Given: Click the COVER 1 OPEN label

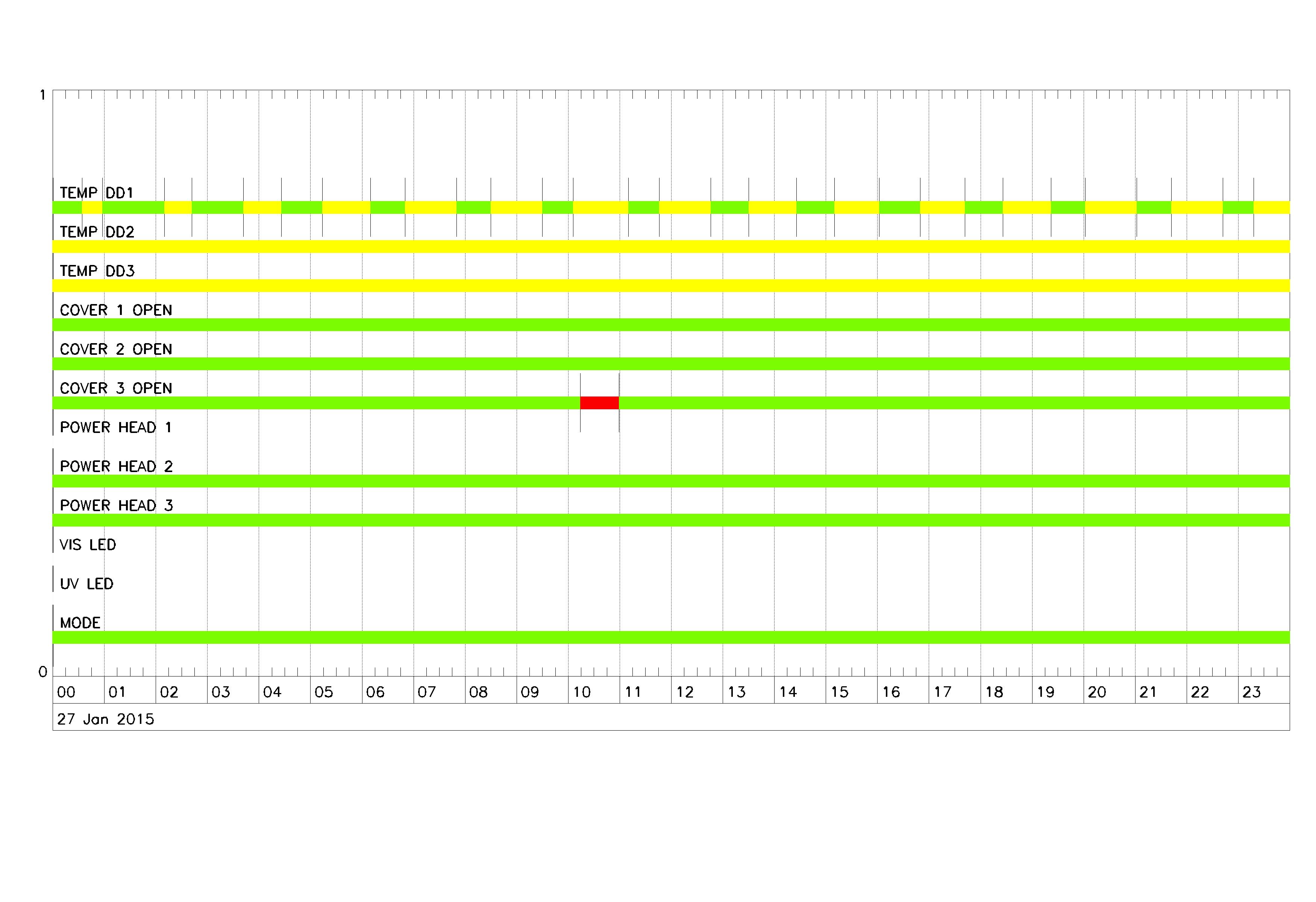Looking at the screenshot, I should [115, 310].
